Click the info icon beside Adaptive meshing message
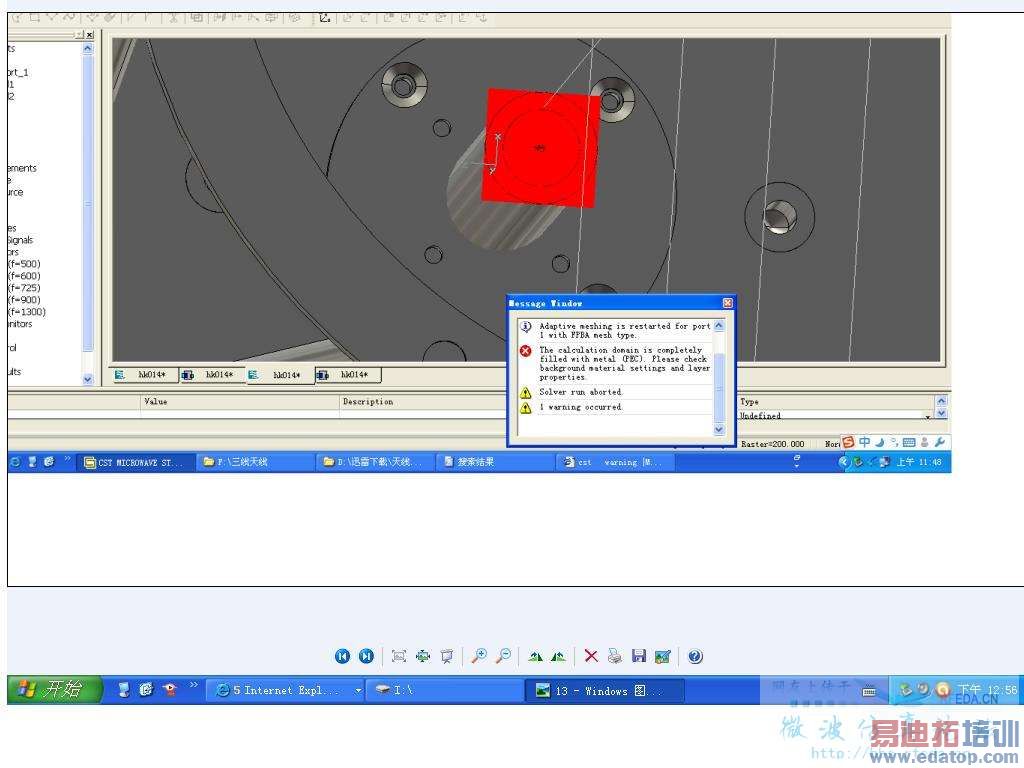The image size is (1024, 768). pos(526,326)
